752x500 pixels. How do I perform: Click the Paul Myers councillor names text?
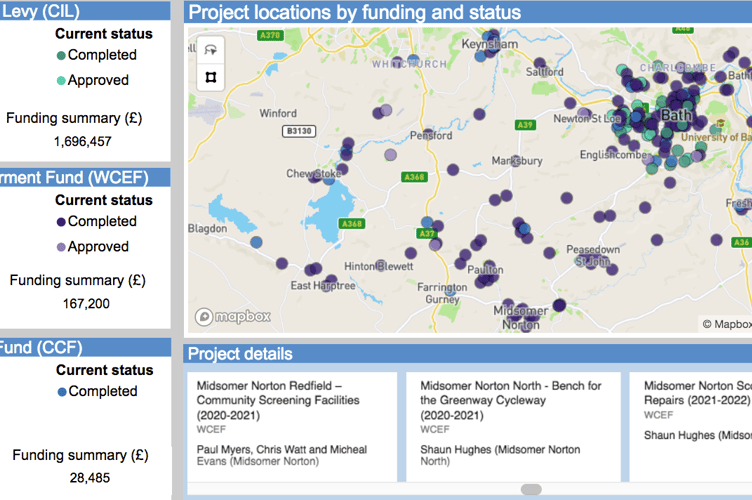click(x=282, y=455)
